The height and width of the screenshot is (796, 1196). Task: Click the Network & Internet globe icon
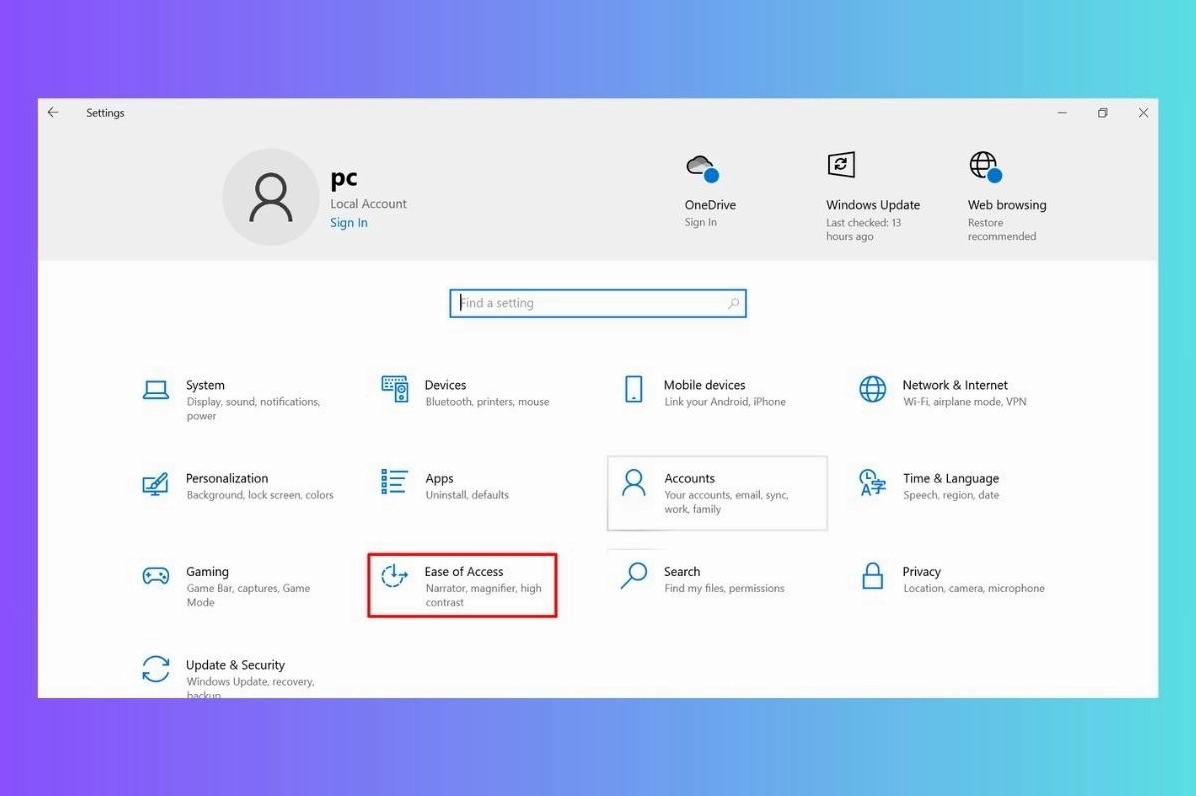pos(873,390)
